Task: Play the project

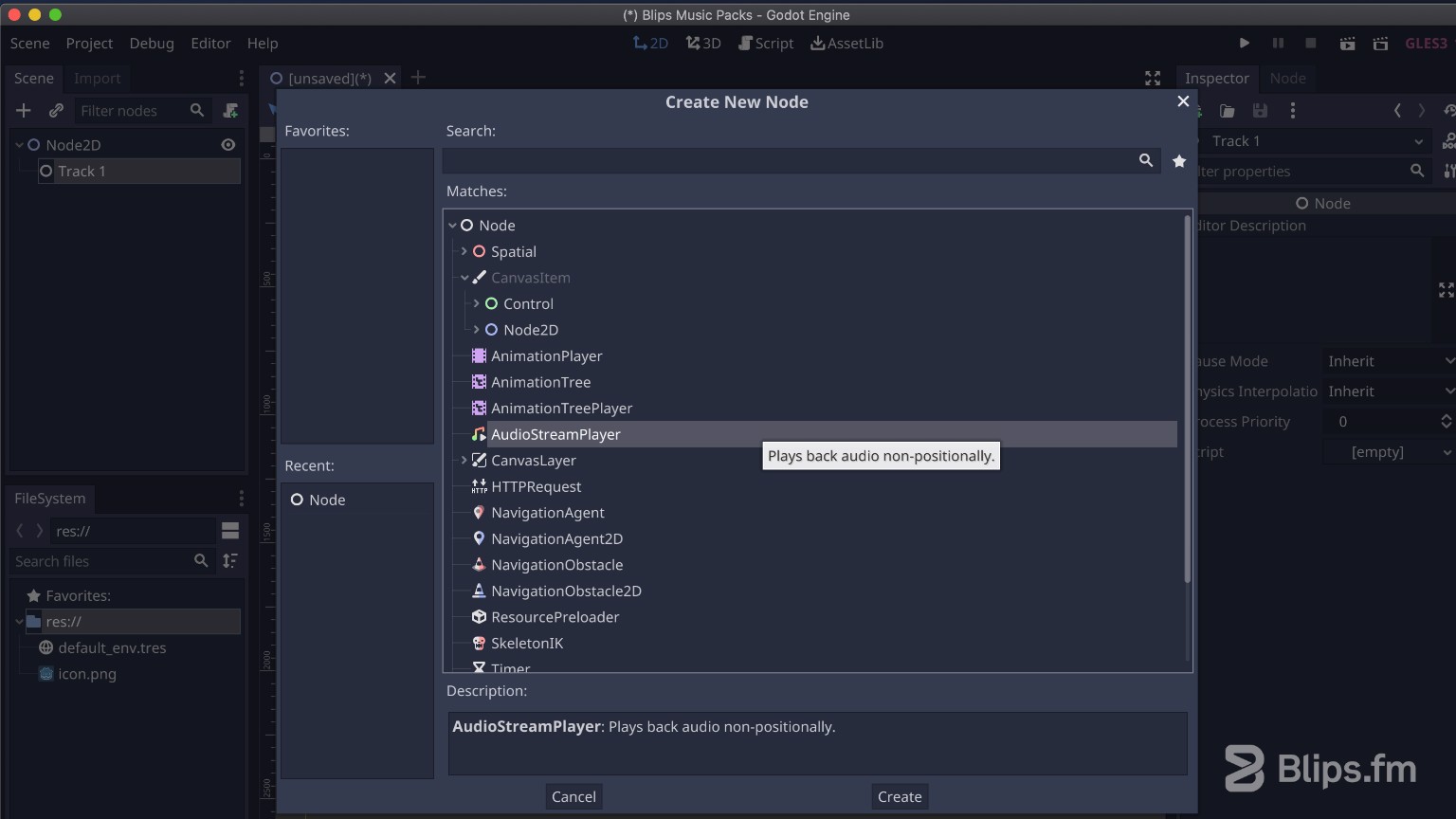Action: point(1245,44)
